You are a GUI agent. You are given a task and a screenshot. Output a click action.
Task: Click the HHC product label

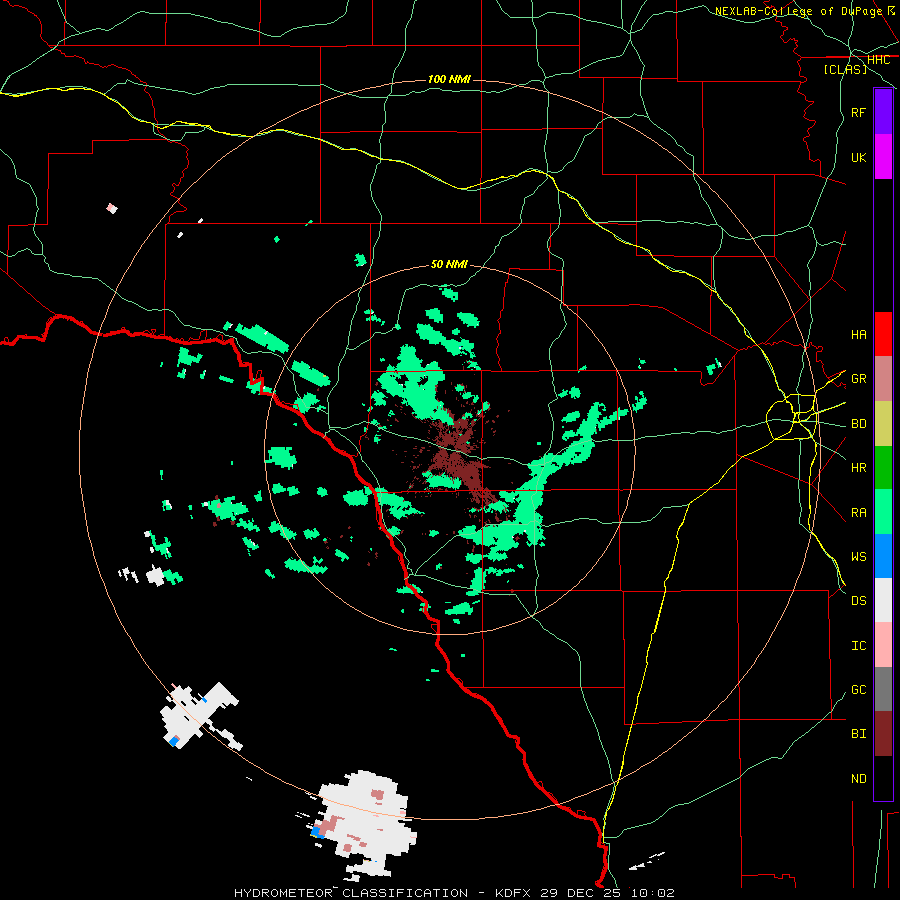pos(879,60)
